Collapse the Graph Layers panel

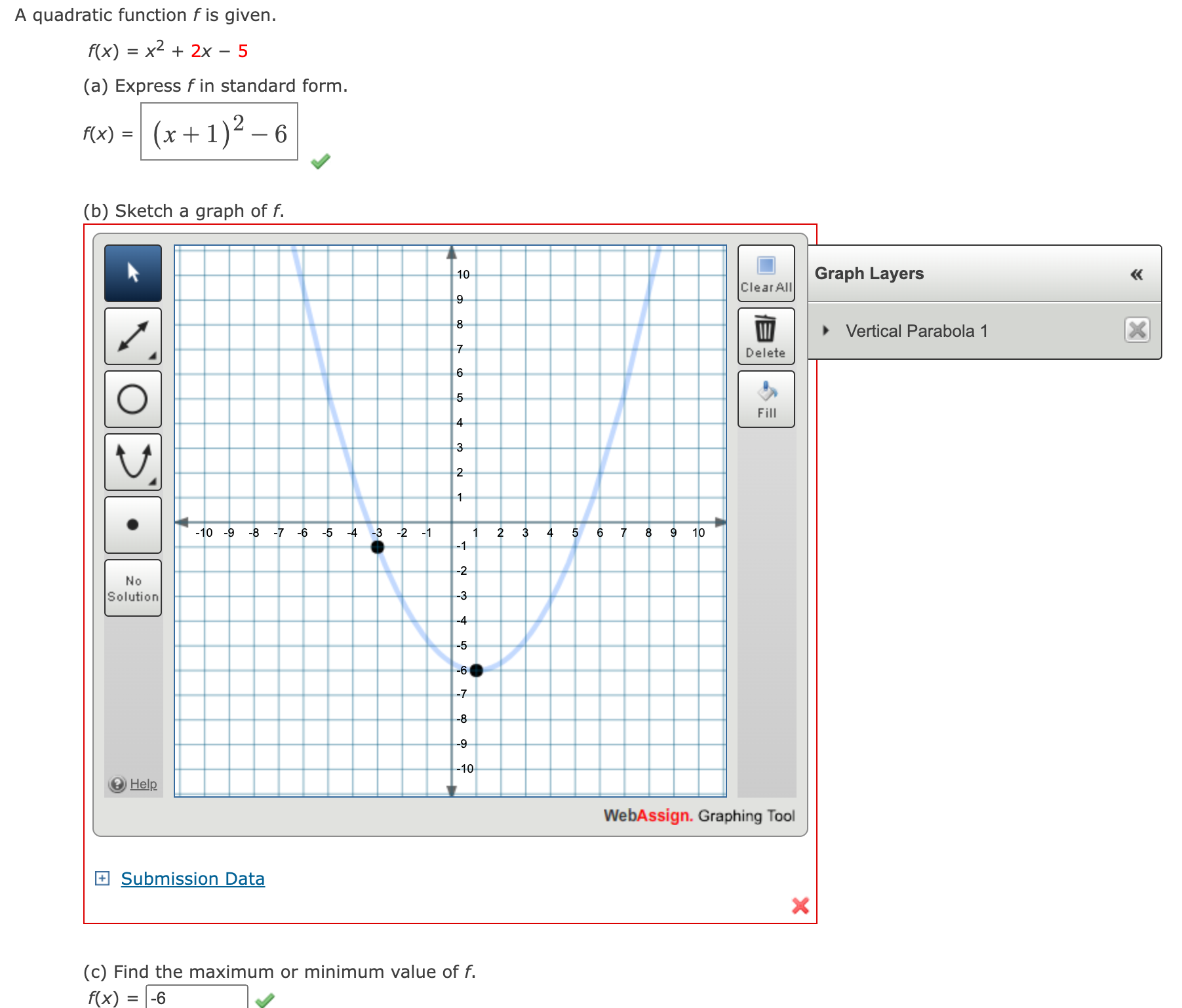coord(1137,274)
